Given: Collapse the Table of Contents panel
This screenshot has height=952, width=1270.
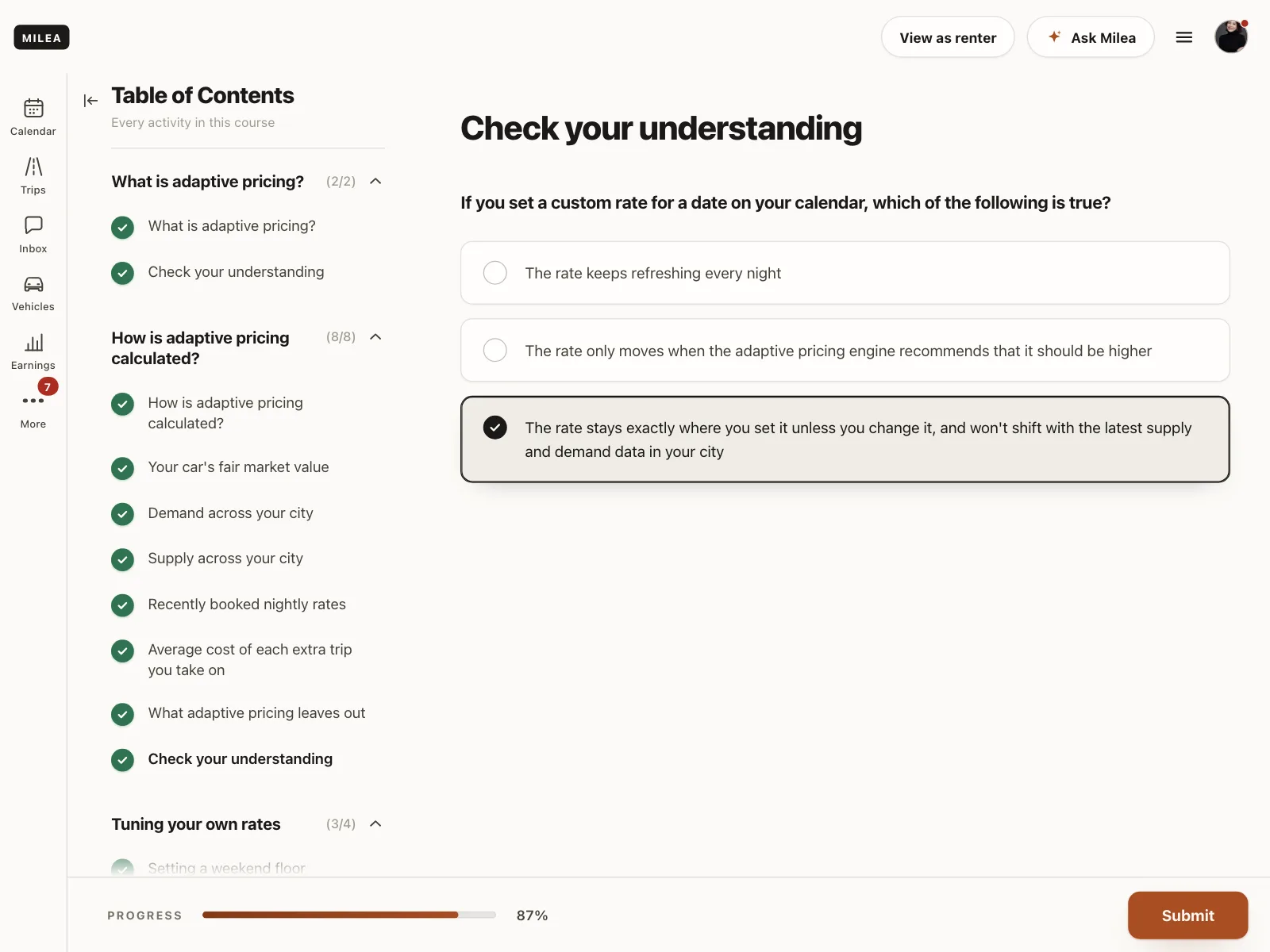Looking at the screenshot, I should (90, 100).
